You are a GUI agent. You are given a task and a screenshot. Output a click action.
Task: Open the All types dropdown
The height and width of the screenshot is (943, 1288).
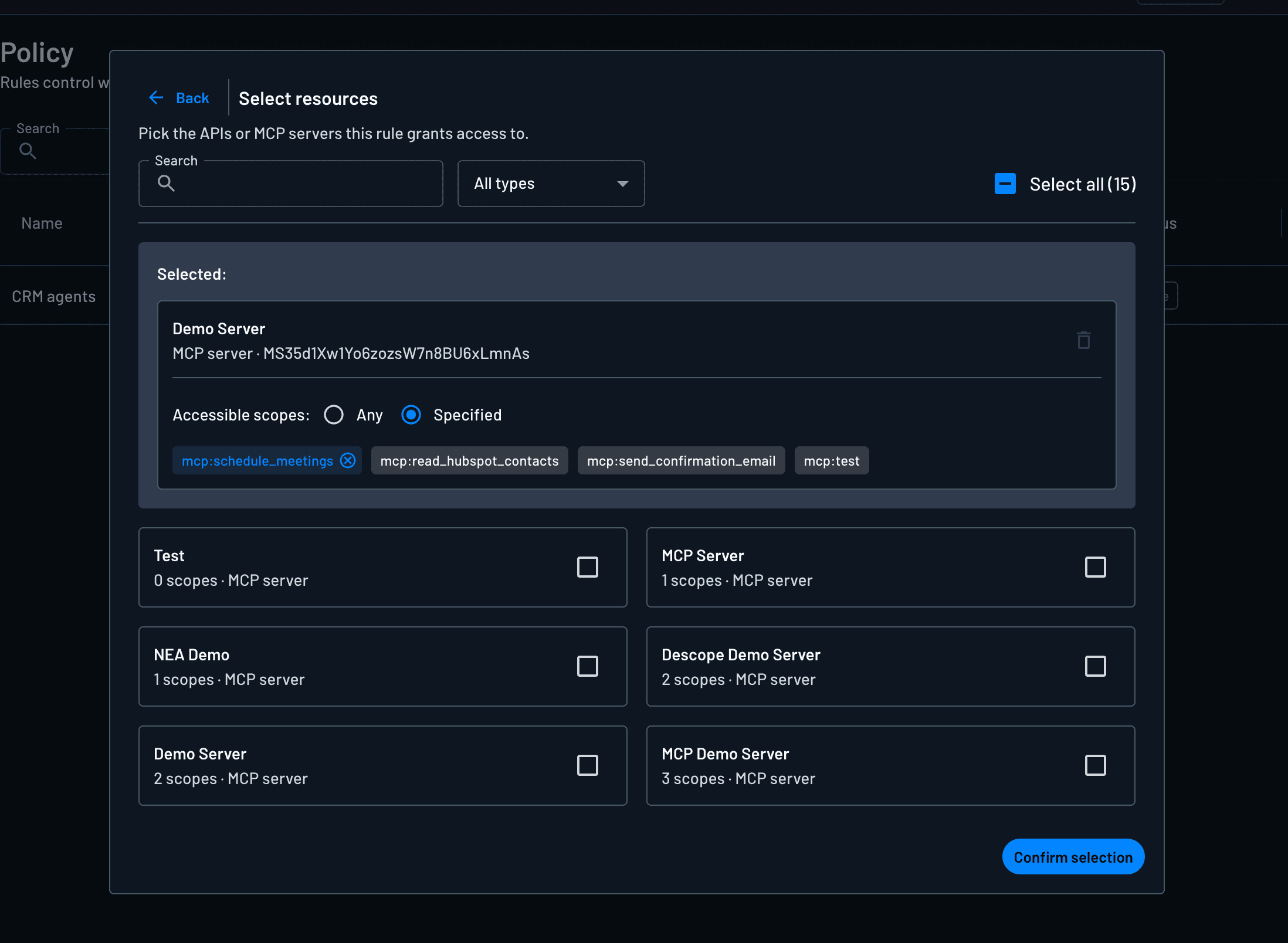551,184
